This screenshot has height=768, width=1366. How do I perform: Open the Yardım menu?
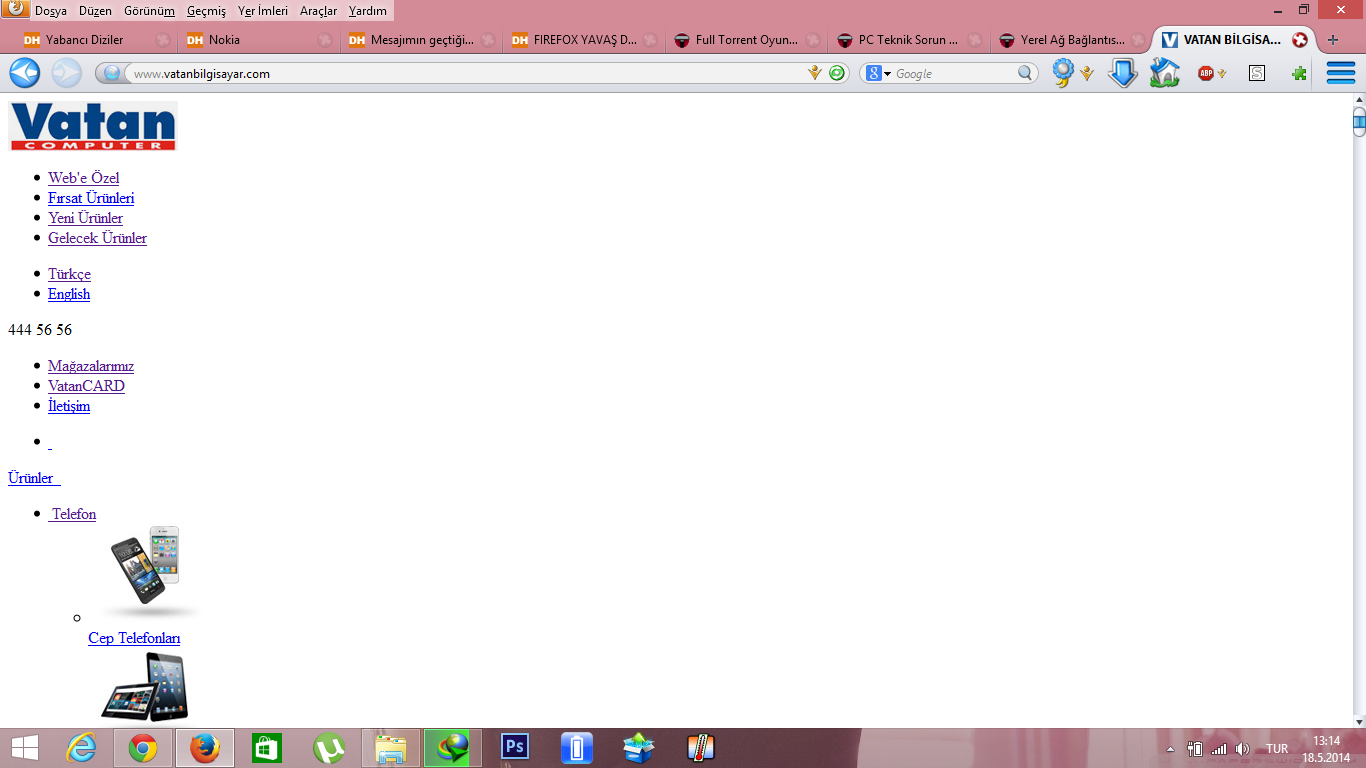pos(368,11)
